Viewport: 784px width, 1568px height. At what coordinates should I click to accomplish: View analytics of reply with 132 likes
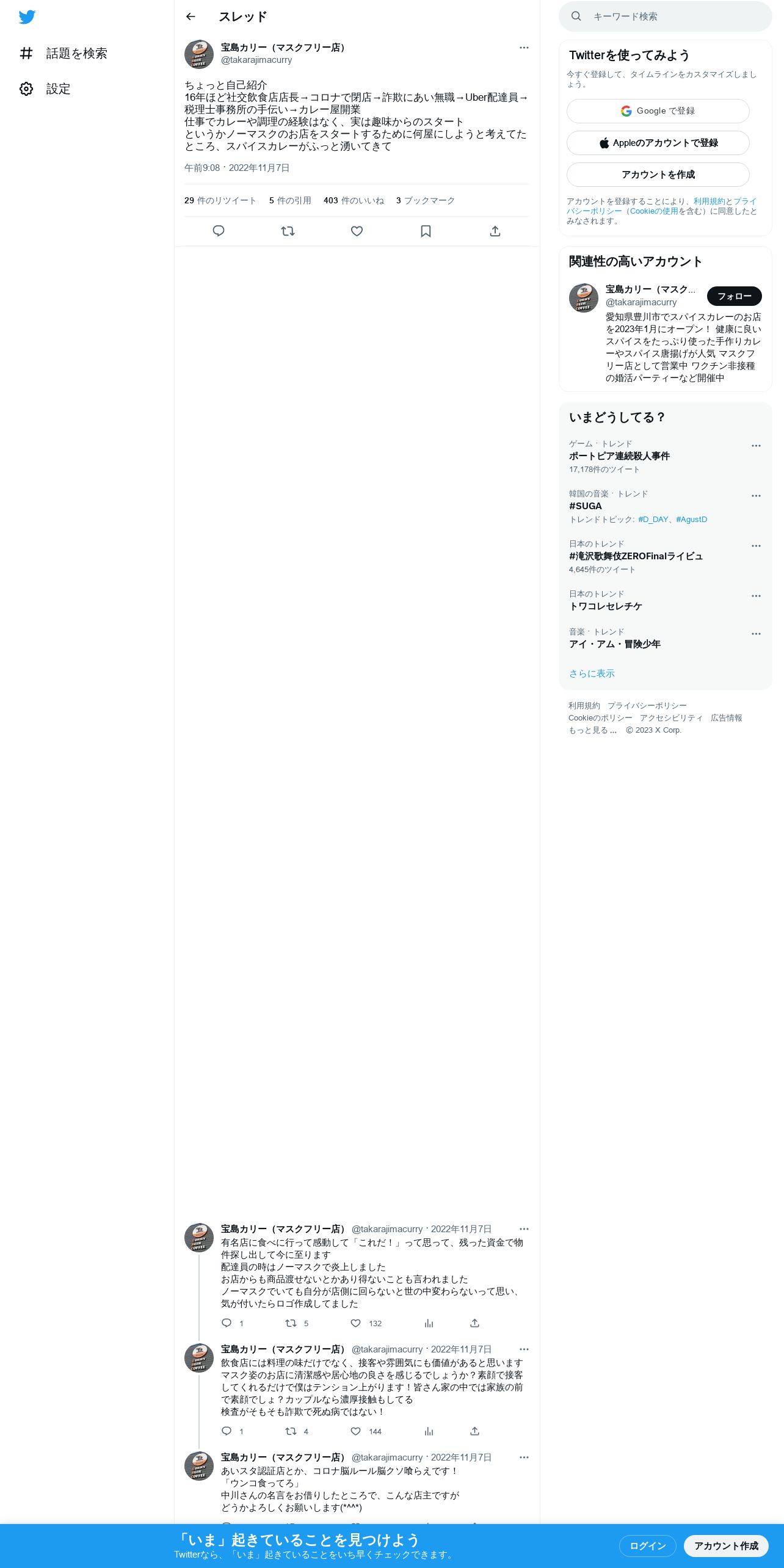tap(429, 1323)
